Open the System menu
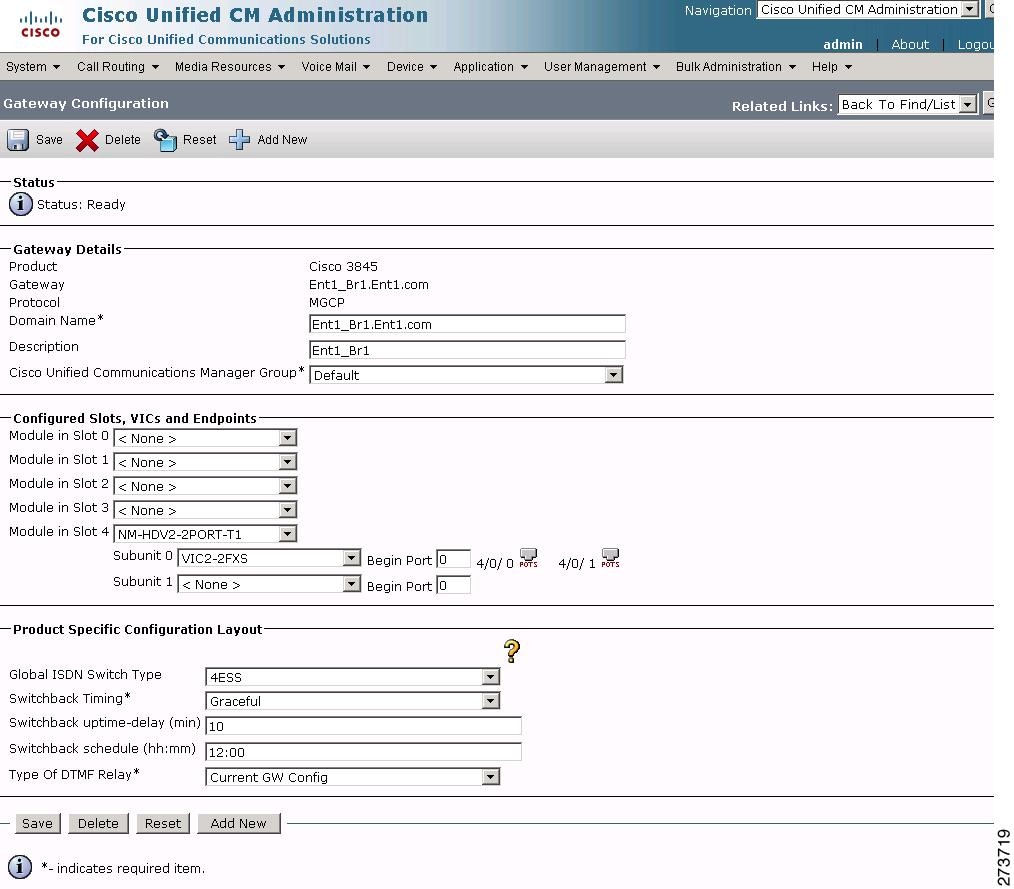This screenshot has height=889, width=1014. pyautogui.click(x=33, y=67)
